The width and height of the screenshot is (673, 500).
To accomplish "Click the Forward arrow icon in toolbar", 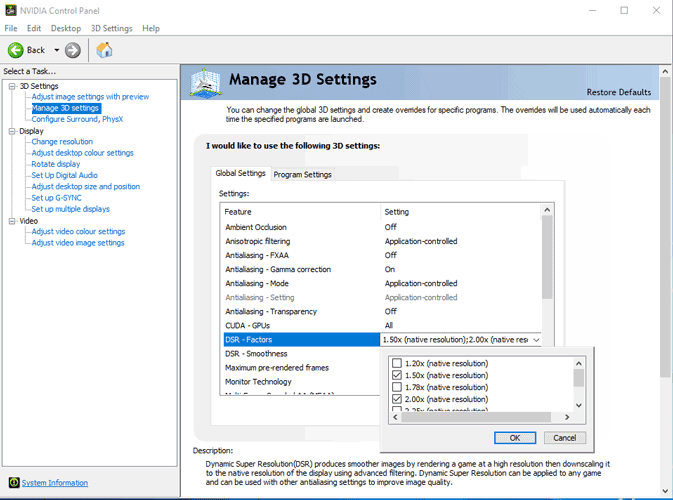I will click(x=73, y=50).
